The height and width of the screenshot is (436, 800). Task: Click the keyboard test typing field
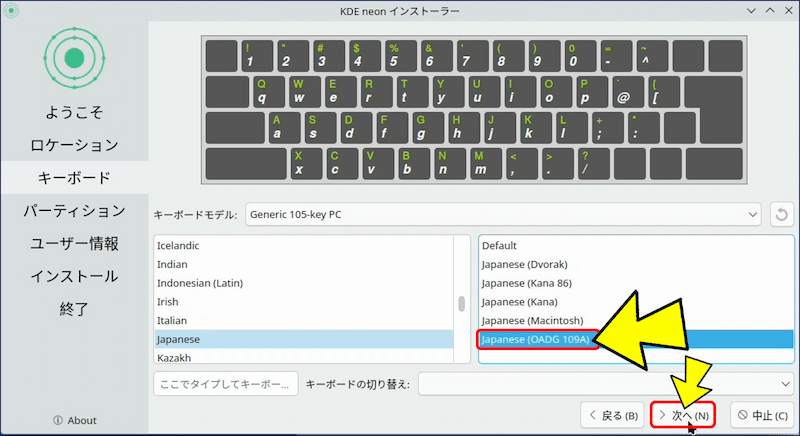click(x=225, y=384)
